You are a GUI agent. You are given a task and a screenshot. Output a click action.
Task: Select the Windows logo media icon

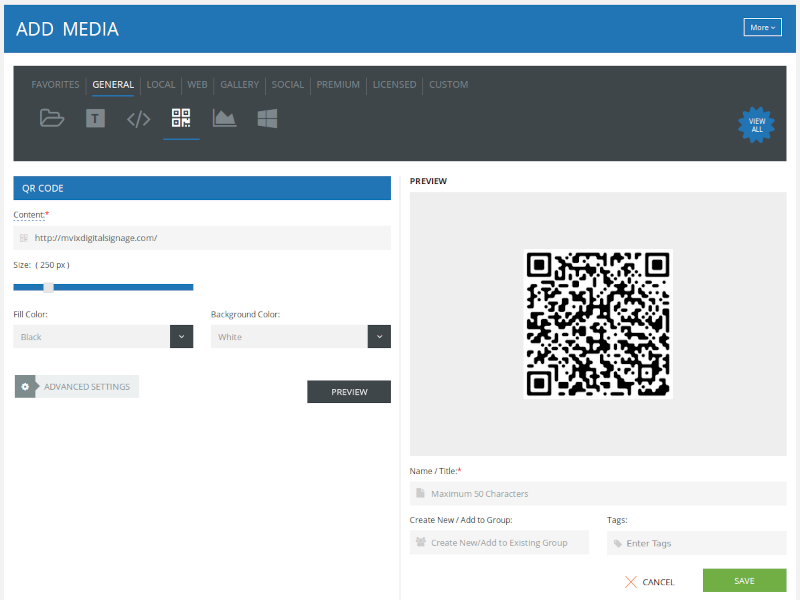[267, 118]
